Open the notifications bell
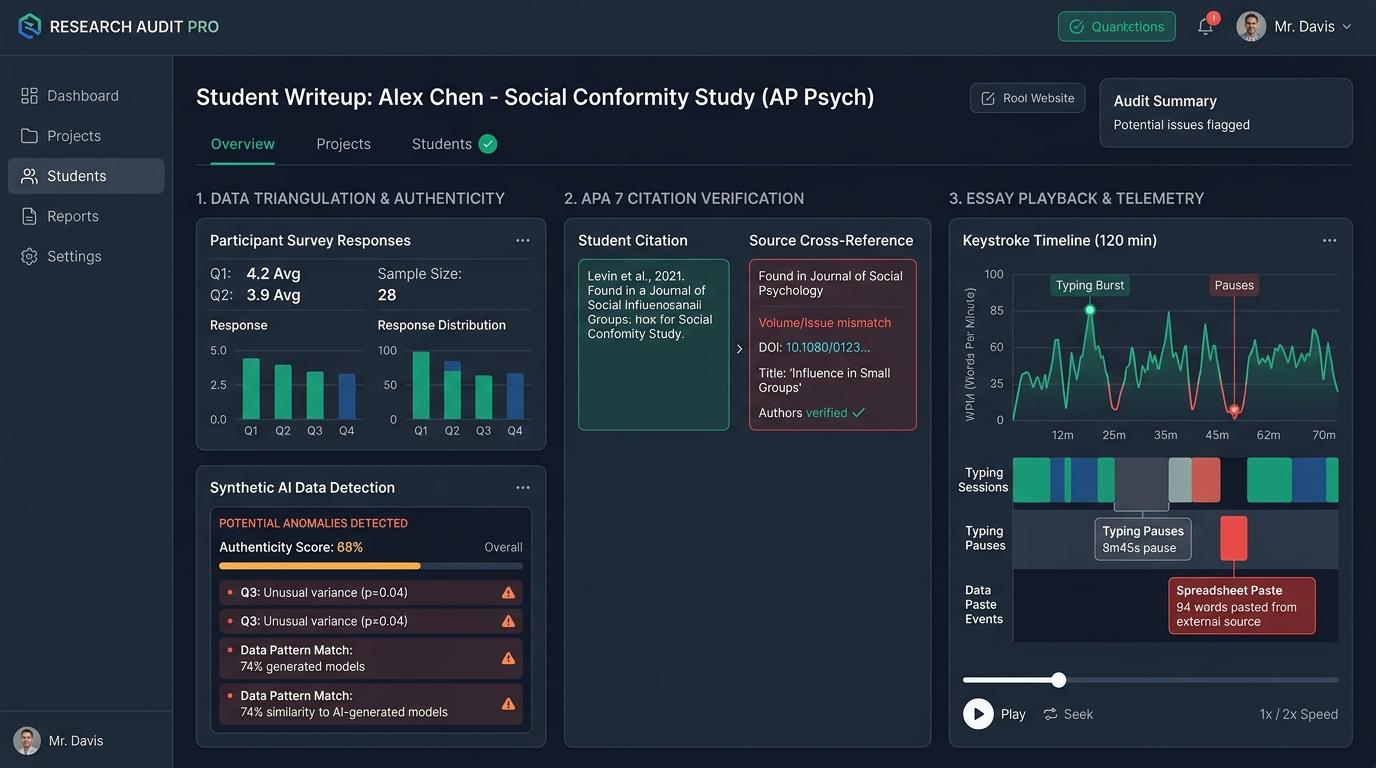Screen dimensions: 1376x768 click(x=1206, y=26)
